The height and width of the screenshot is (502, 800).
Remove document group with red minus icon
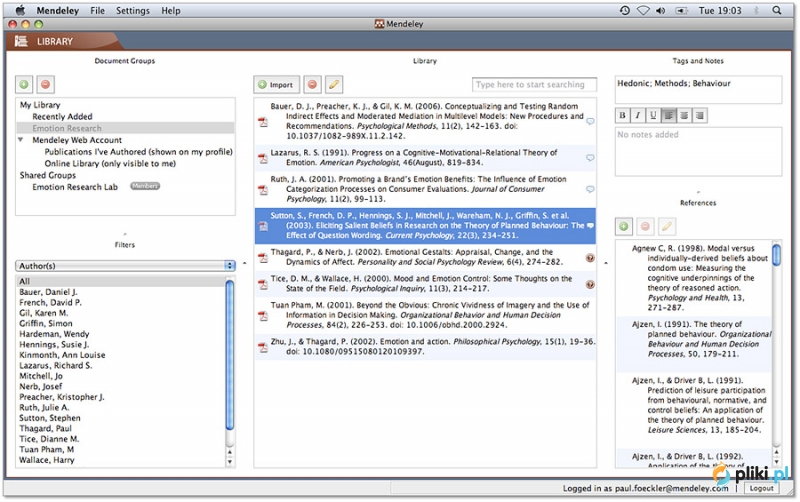coord(45,85)
